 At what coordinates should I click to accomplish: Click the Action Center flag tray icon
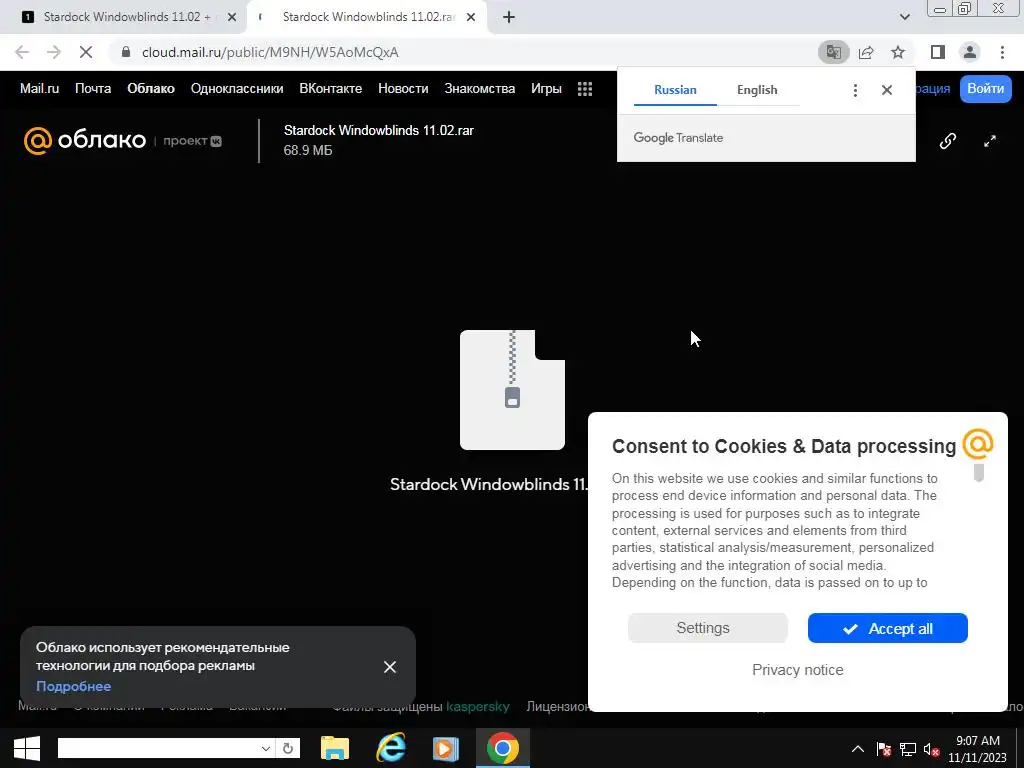884,750
